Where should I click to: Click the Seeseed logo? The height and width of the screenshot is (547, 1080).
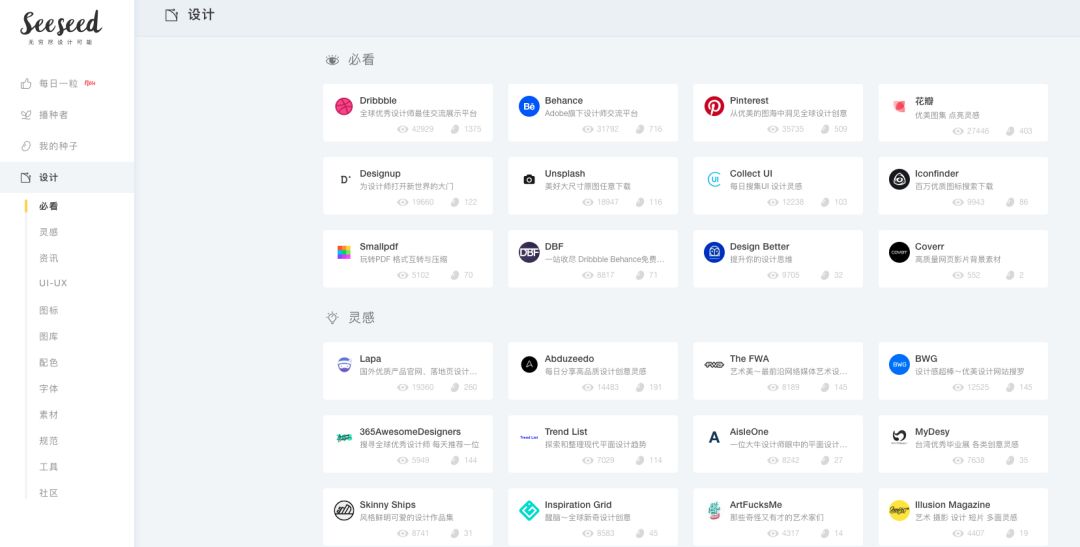tap(61, 26)
